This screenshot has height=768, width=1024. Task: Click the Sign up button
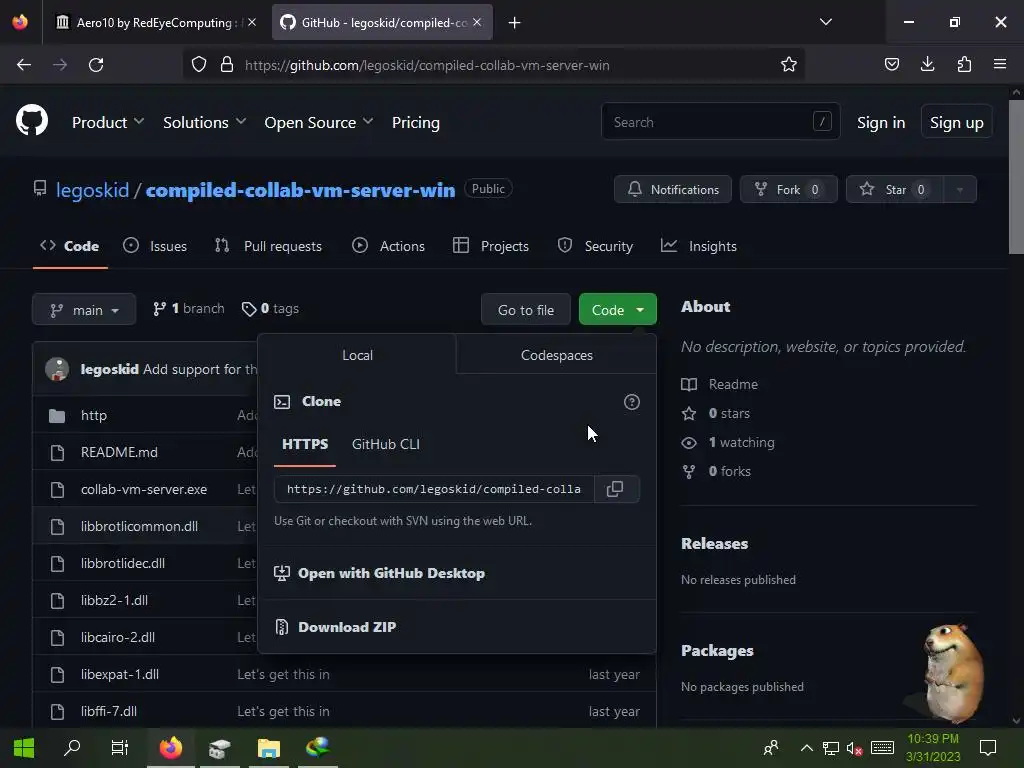[957, 121]
